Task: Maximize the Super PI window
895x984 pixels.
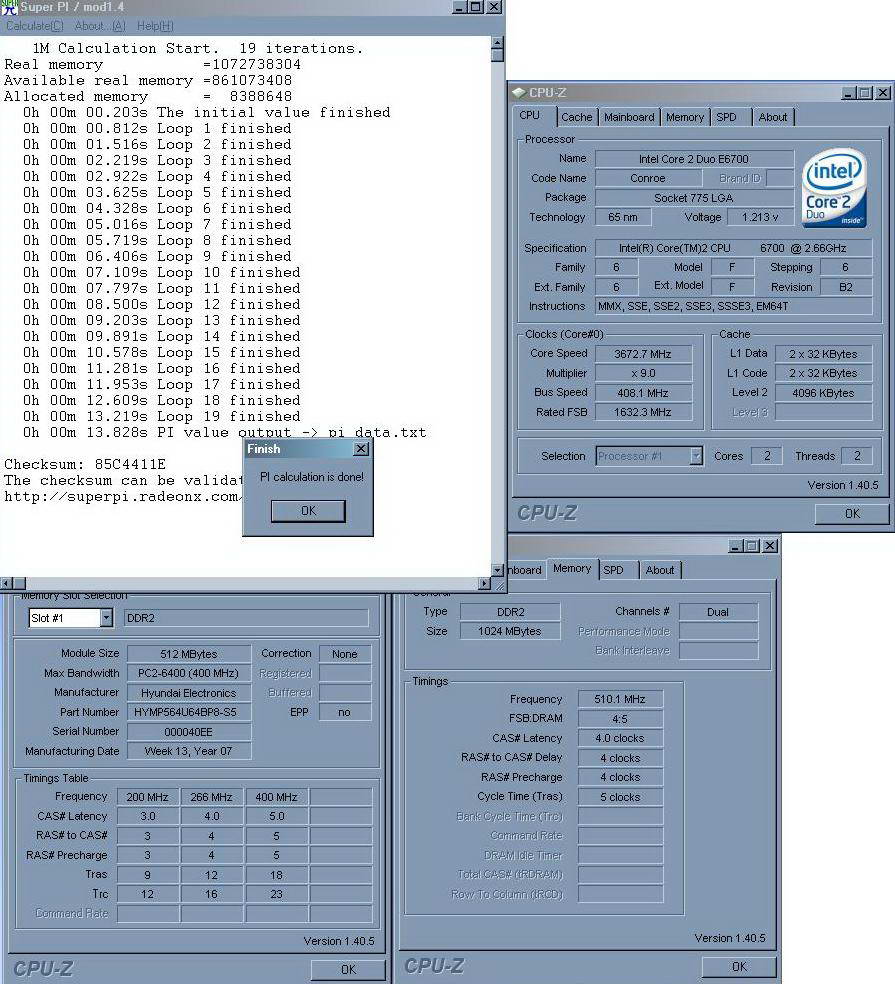Action: coord(477,7)
